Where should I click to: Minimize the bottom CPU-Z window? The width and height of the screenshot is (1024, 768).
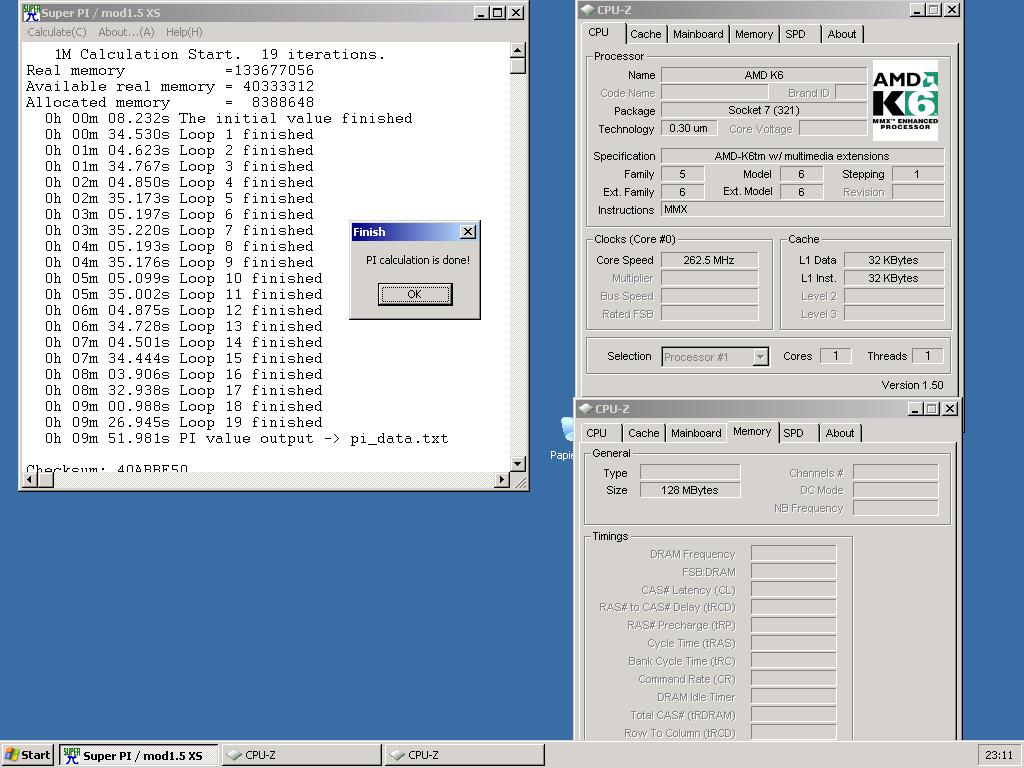(915, 409)
